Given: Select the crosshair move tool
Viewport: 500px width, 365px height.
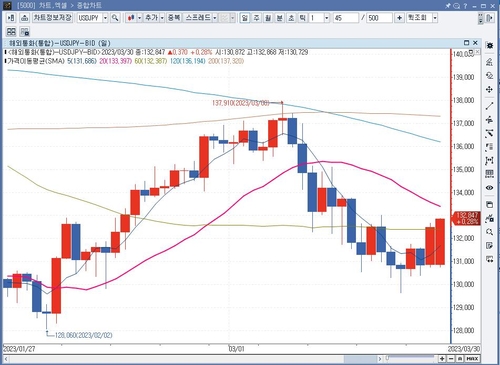Looking at the screenshot, I should (x=489, y=89).
